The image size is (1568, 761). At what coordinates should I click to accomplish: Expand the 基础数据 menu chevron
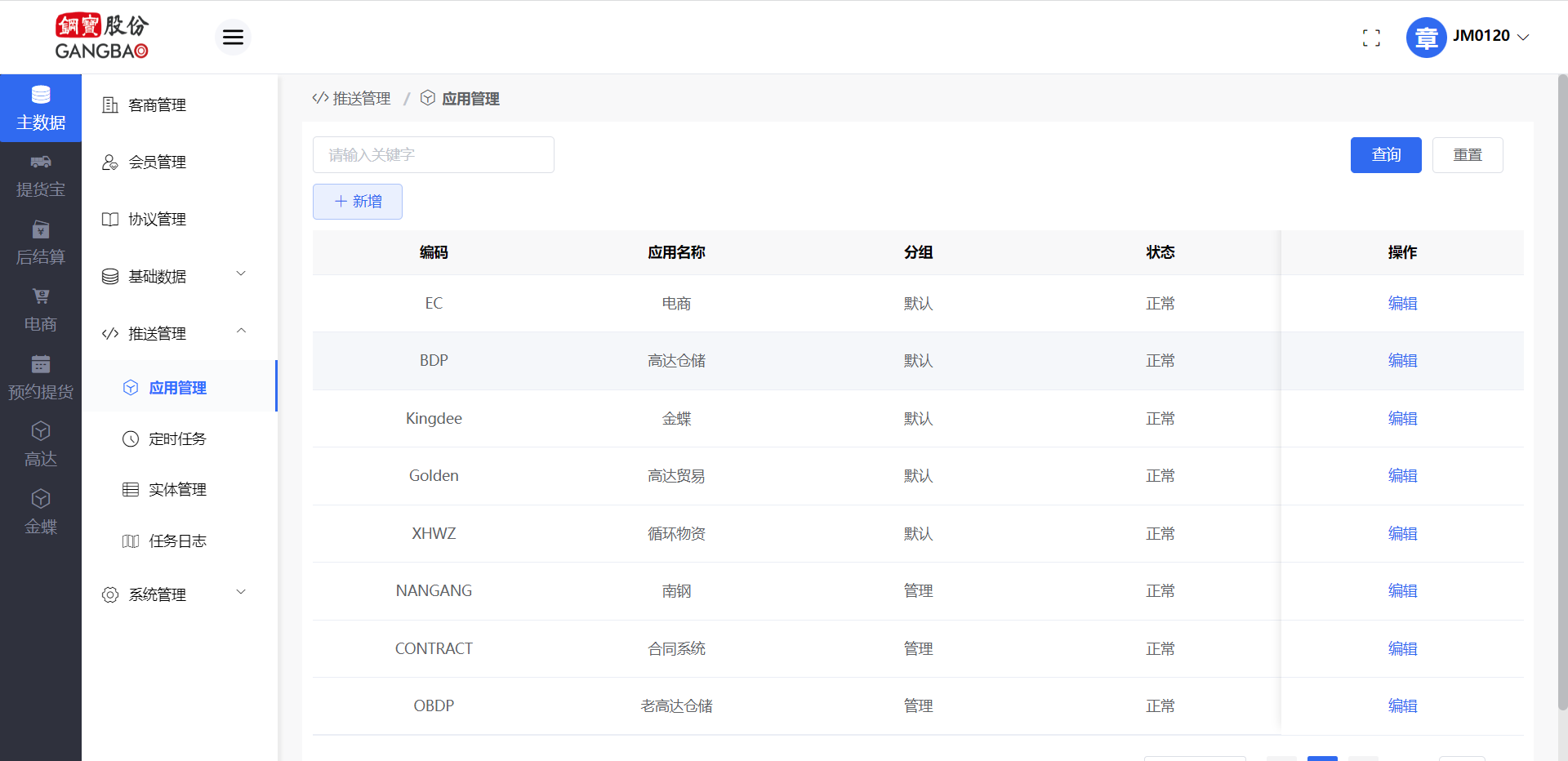241,274
